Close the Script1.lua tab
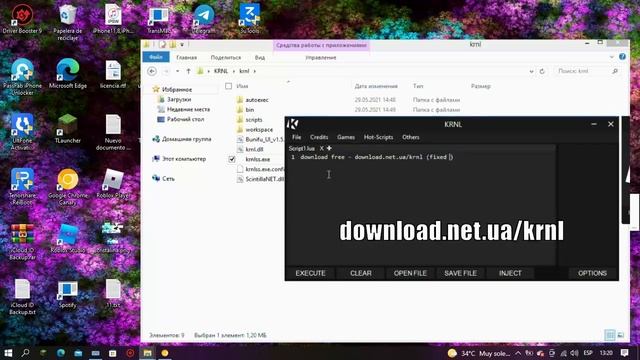 point(322,148)
